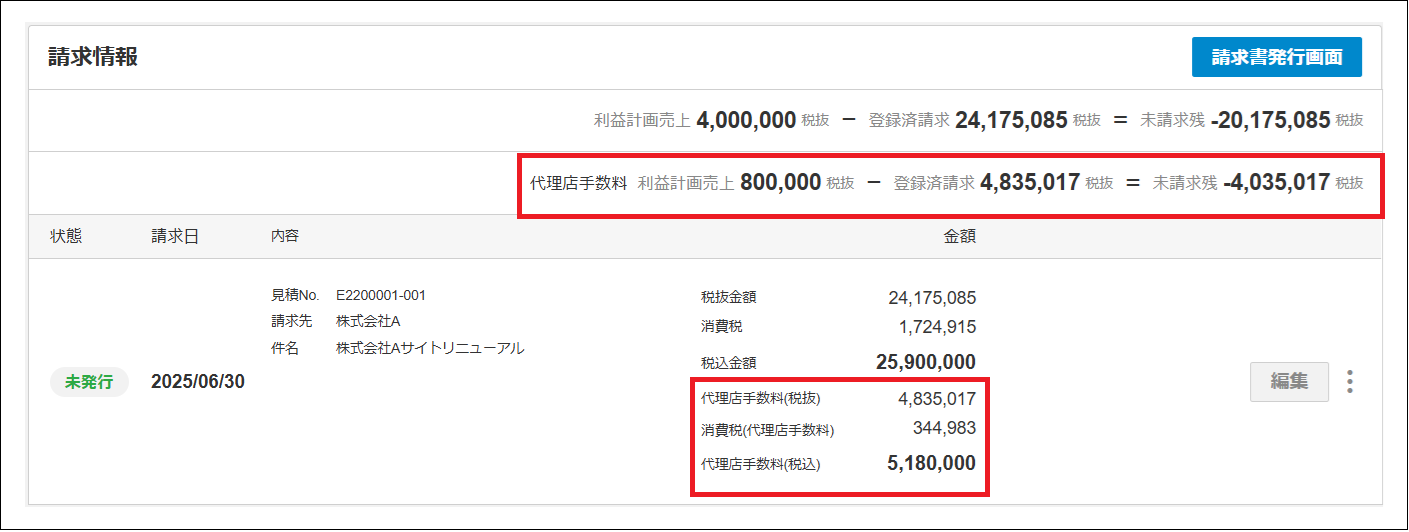The image size is (1409, 532).
Task: Click the 編集 button
Action: click(1289, 382)
